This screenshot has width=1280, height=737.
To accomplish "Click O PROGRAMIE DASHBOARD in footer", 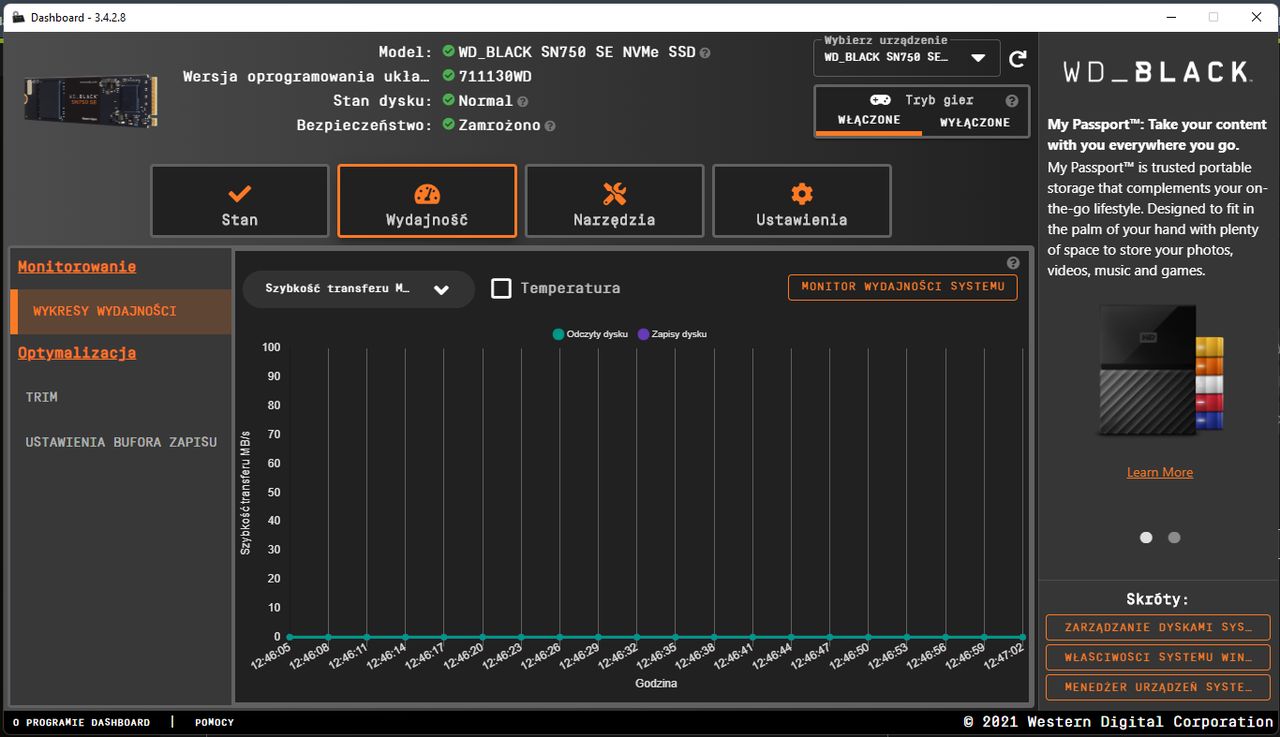I will point(81,722).
